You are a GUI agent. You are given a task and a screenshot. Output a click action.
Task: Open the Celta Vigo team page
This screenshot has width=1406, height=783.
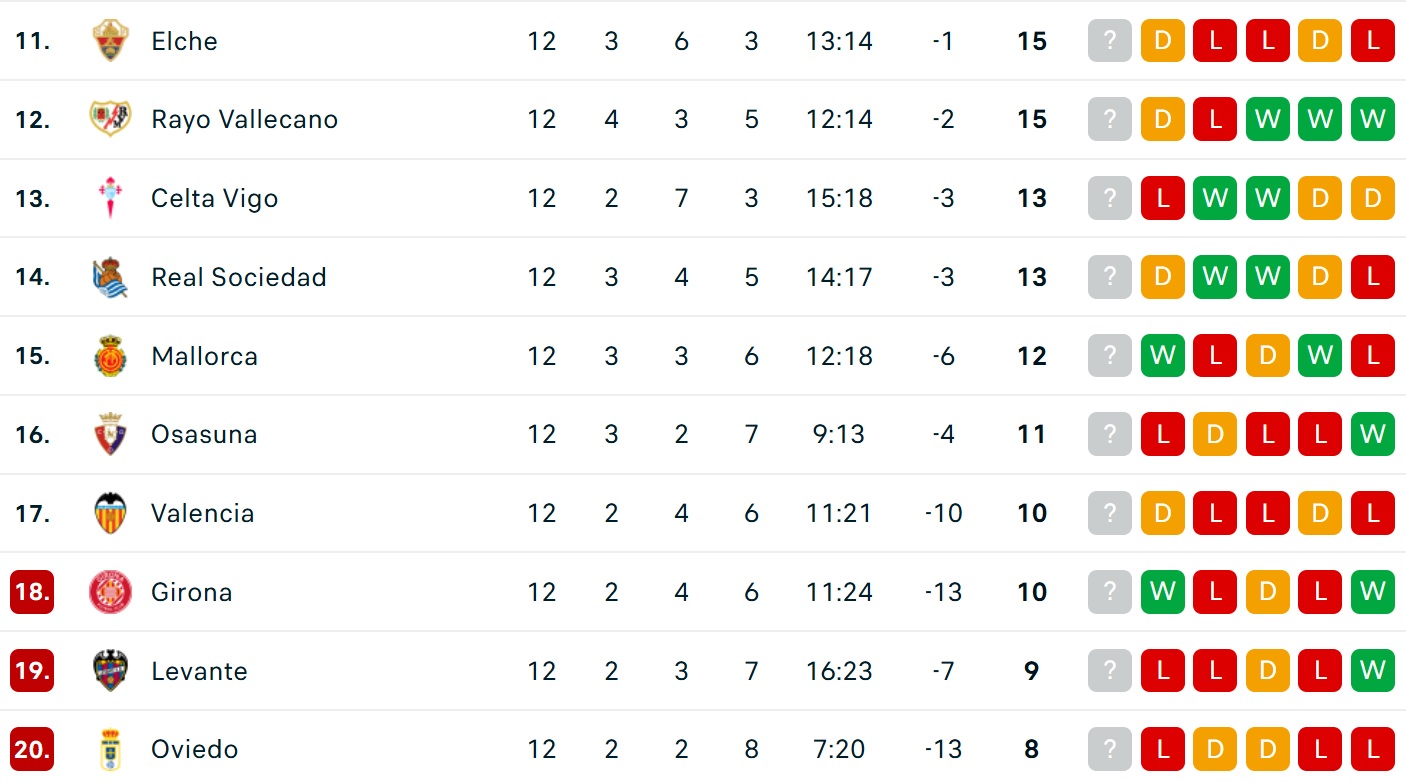(214, 198)
